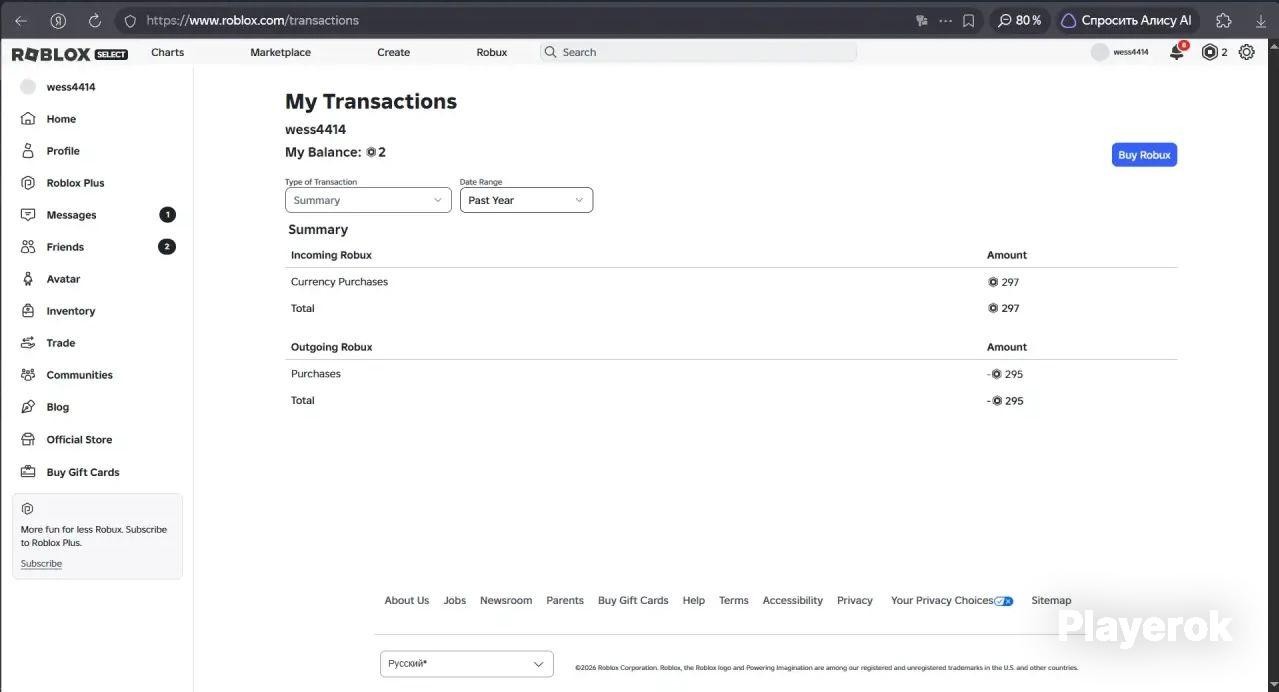1279x692 pixels.
Task: Open the Buy Gift Cards footer link
Action: pos(633,601)
